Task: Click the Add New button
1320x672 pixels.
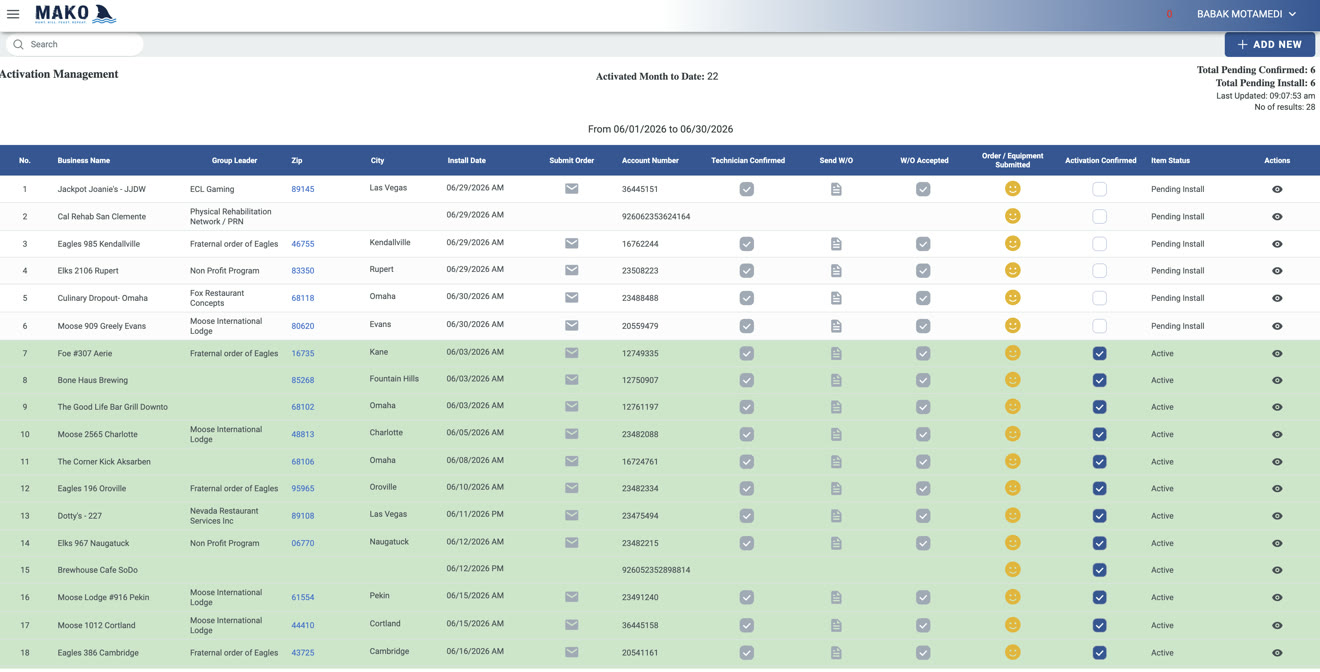Action: coord(1269,44)
